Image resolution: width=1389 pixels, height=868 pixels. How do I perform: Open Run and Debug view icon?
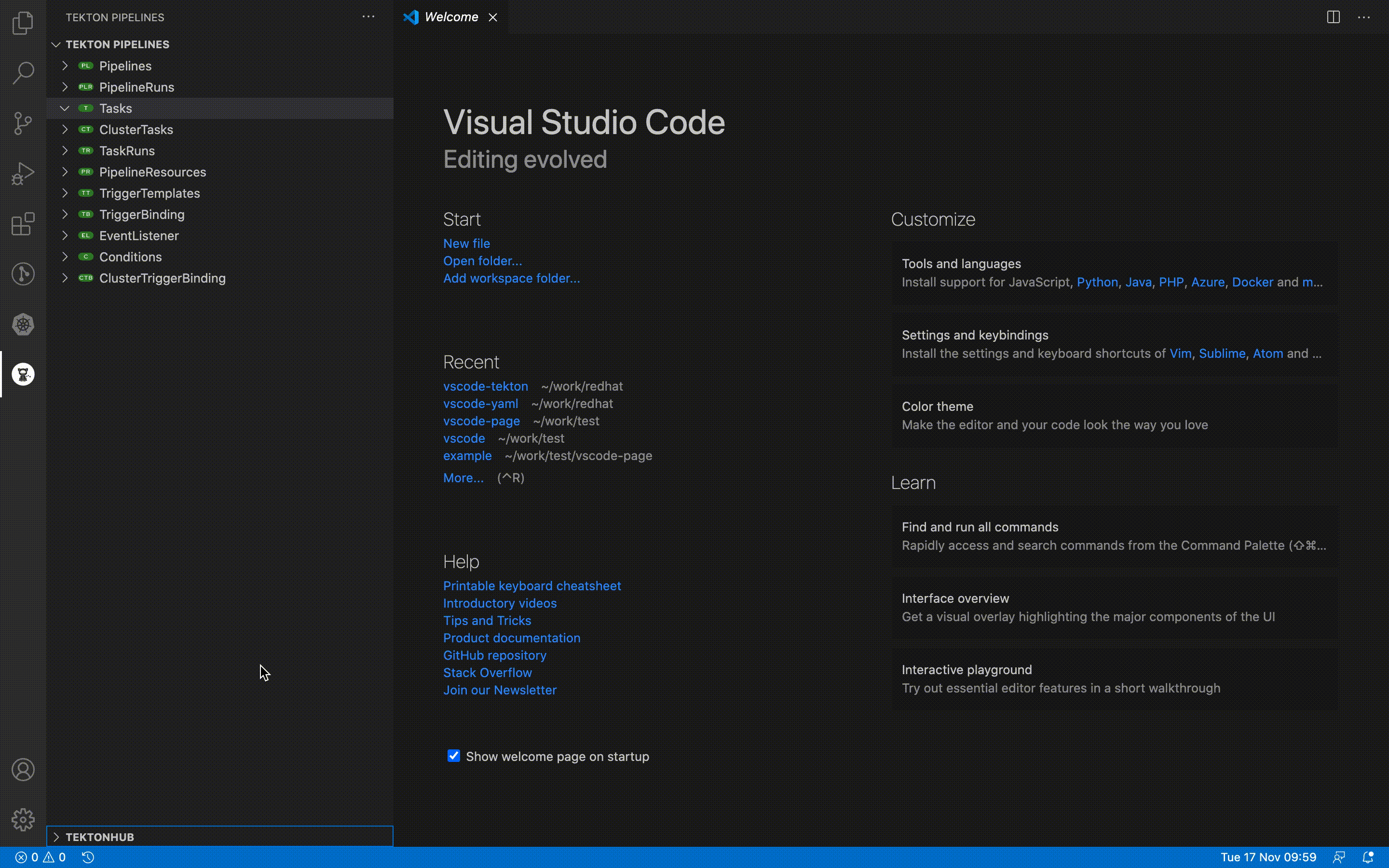(23, 174)
